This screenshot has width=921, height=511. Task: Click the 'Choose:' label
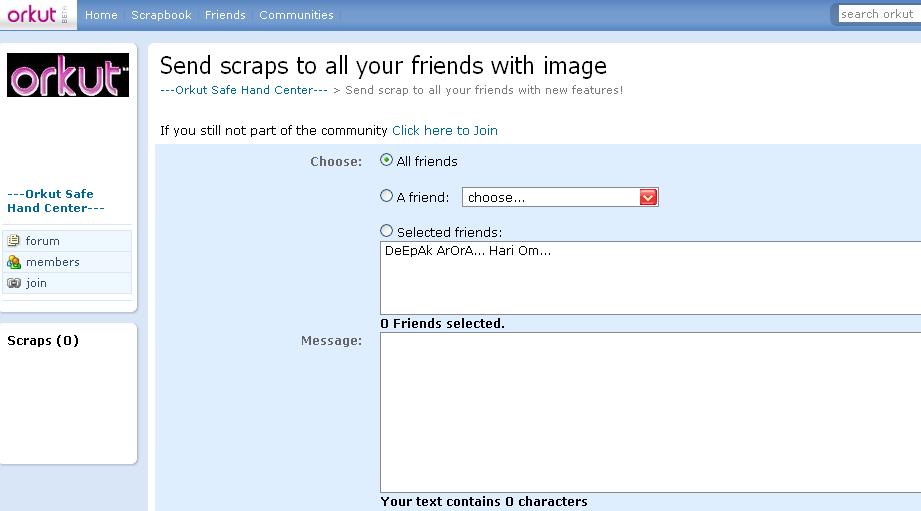pyautogui.click(x=336, y=162)
